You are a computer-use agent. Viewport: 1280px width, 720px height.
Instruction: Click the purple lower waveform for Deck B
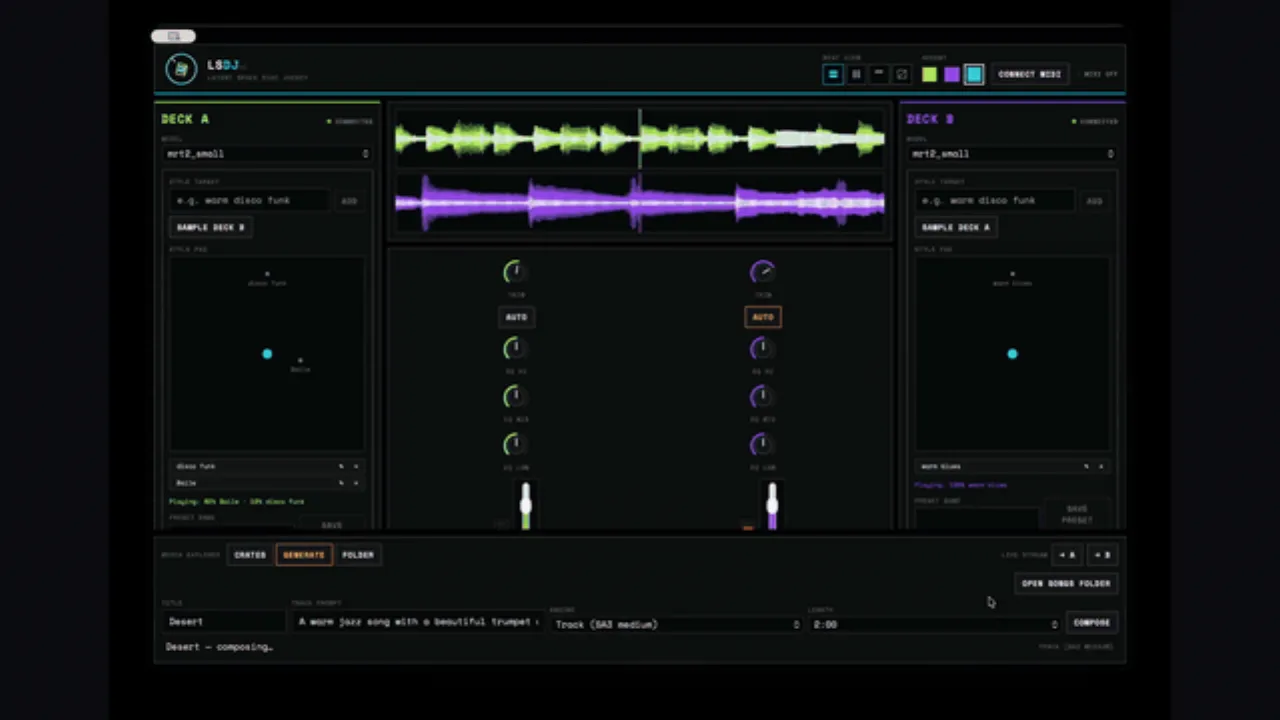point(640,204)
